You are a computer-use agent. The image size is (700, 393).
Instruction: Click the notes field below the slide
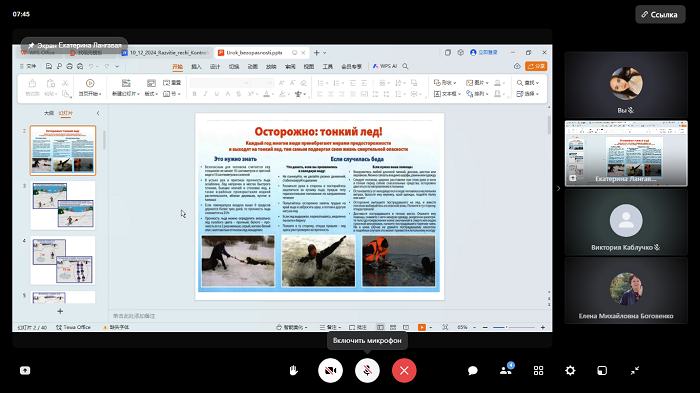point(328,316)
